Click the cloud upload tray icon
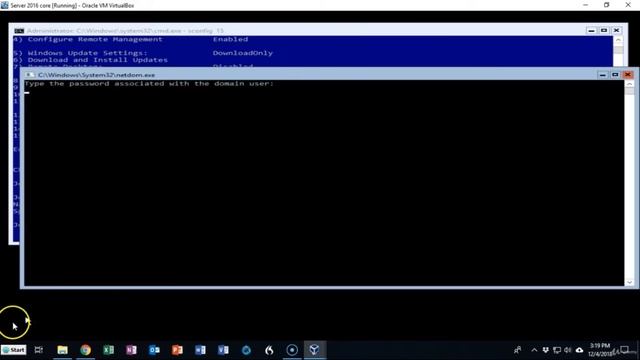 tap(579, 350)
